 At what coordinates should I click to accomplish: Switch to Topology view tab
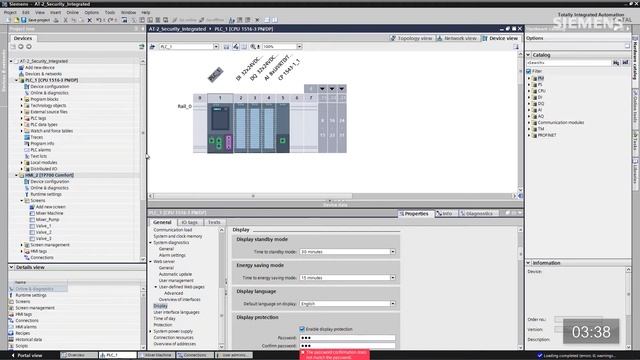pyautogui.click(x=411, y=38)
